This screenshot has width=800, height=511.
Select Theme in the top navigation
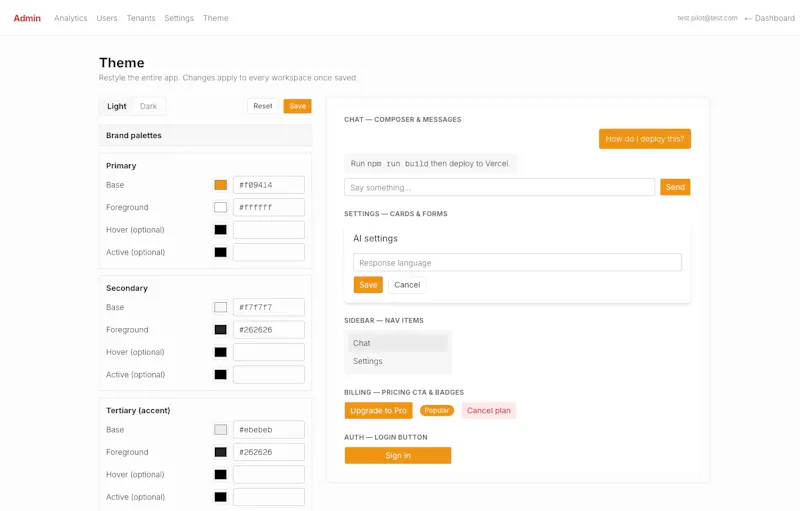(216, 18)
